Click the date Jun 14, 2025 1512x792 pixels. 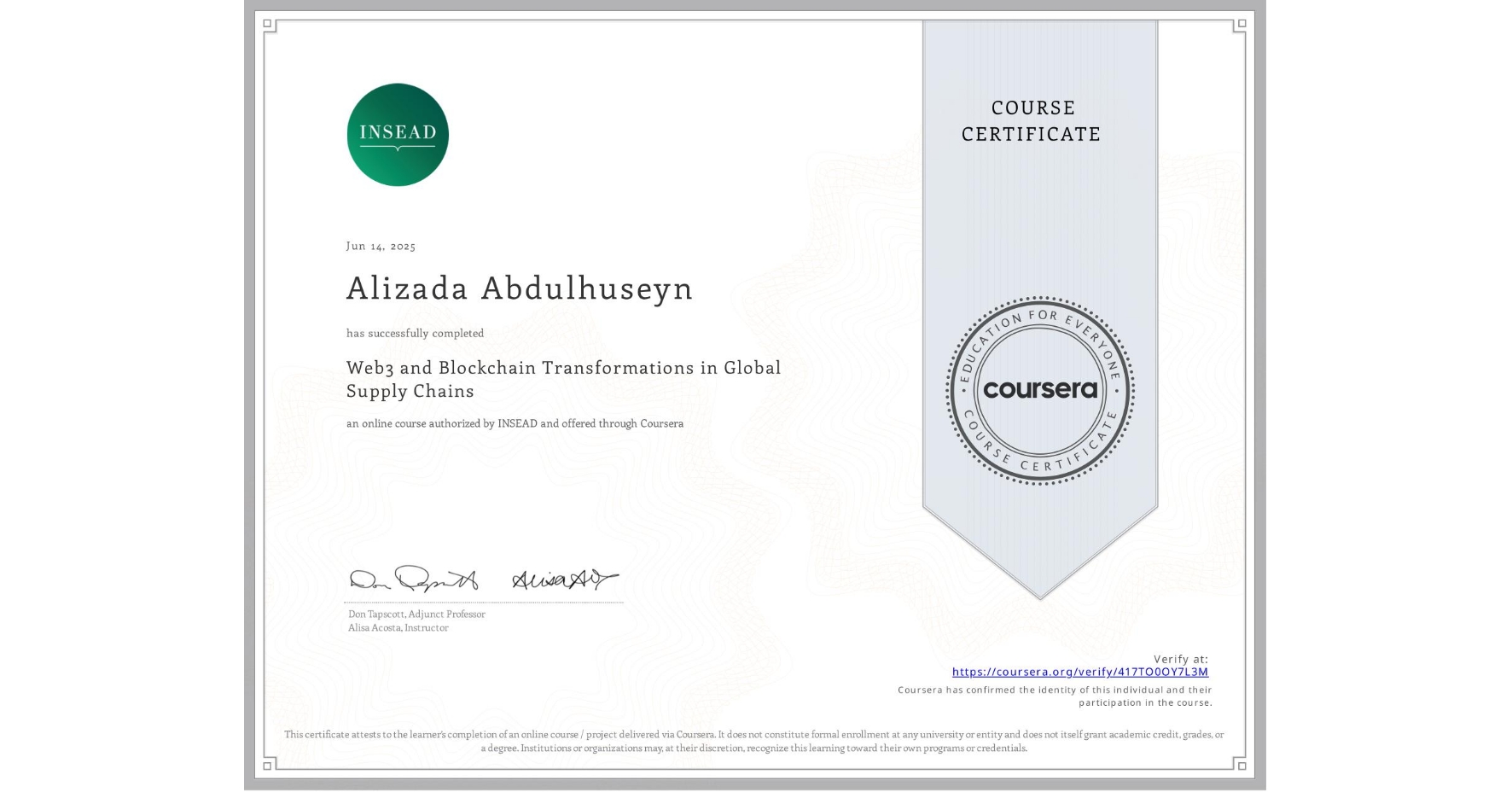tap(381, 246)
